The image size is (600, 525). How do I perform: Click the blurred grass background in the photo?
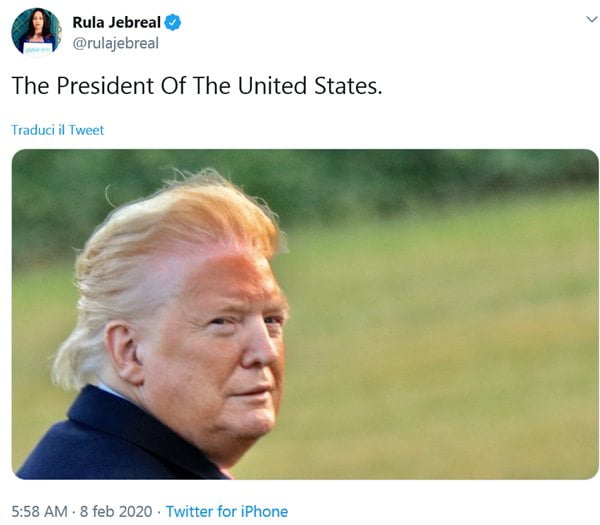(x=440, y=344)
